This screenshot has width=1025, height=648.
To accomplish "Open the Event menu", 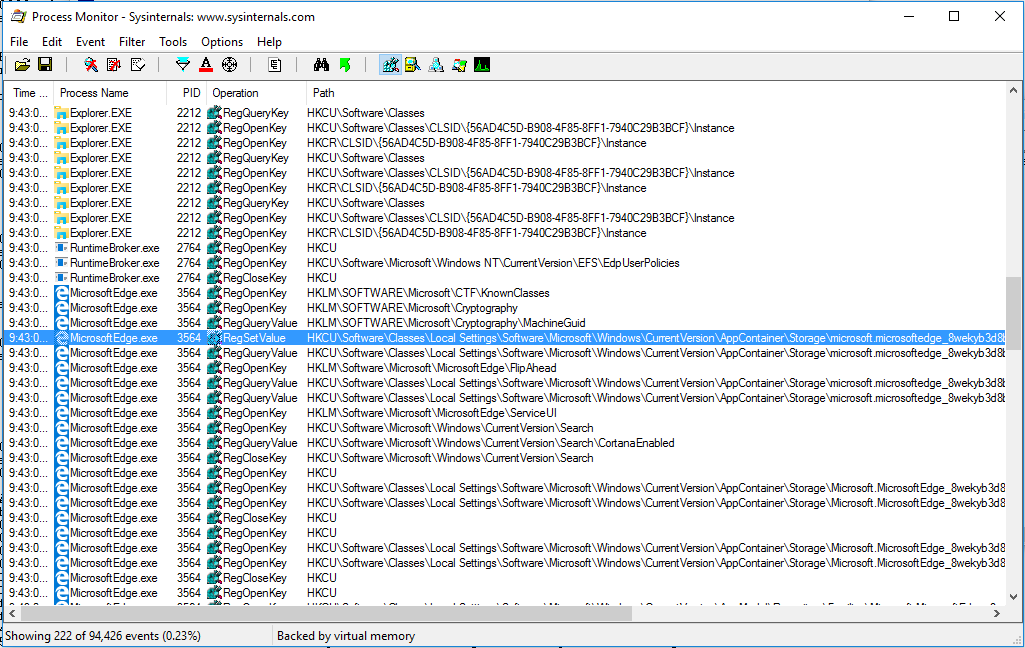I will [90, 42].
